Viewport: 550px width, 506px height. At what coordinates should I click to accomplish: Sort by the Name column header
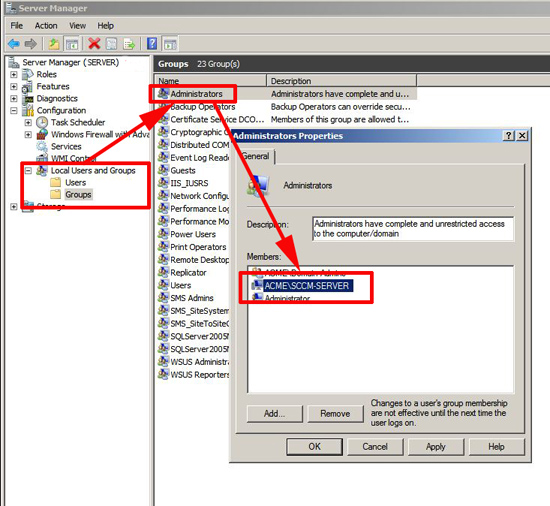tap(210, 81)
